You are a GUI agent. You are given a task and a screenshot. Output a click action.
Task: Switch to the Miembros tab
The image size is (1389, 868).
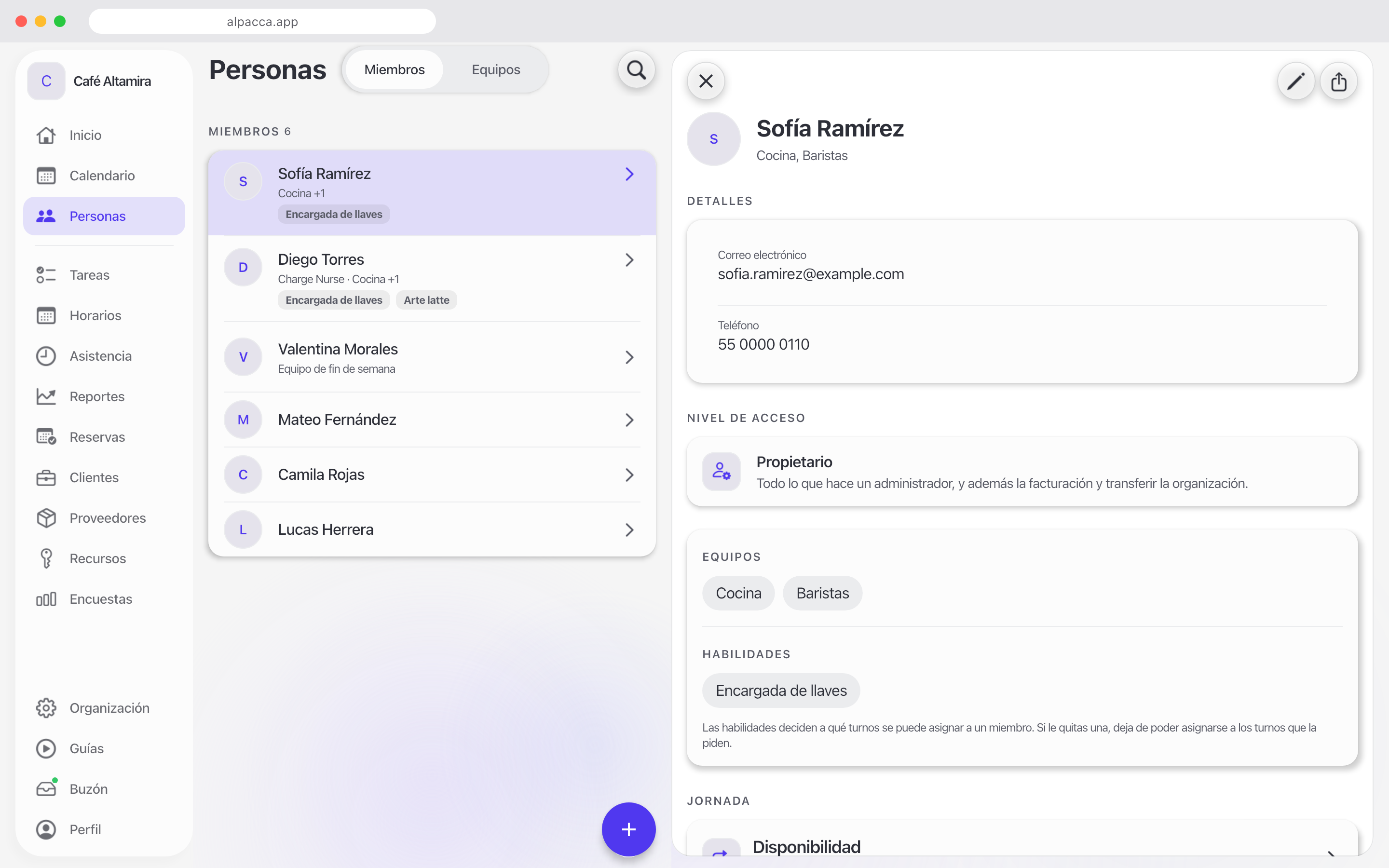[x=395, y=69]
